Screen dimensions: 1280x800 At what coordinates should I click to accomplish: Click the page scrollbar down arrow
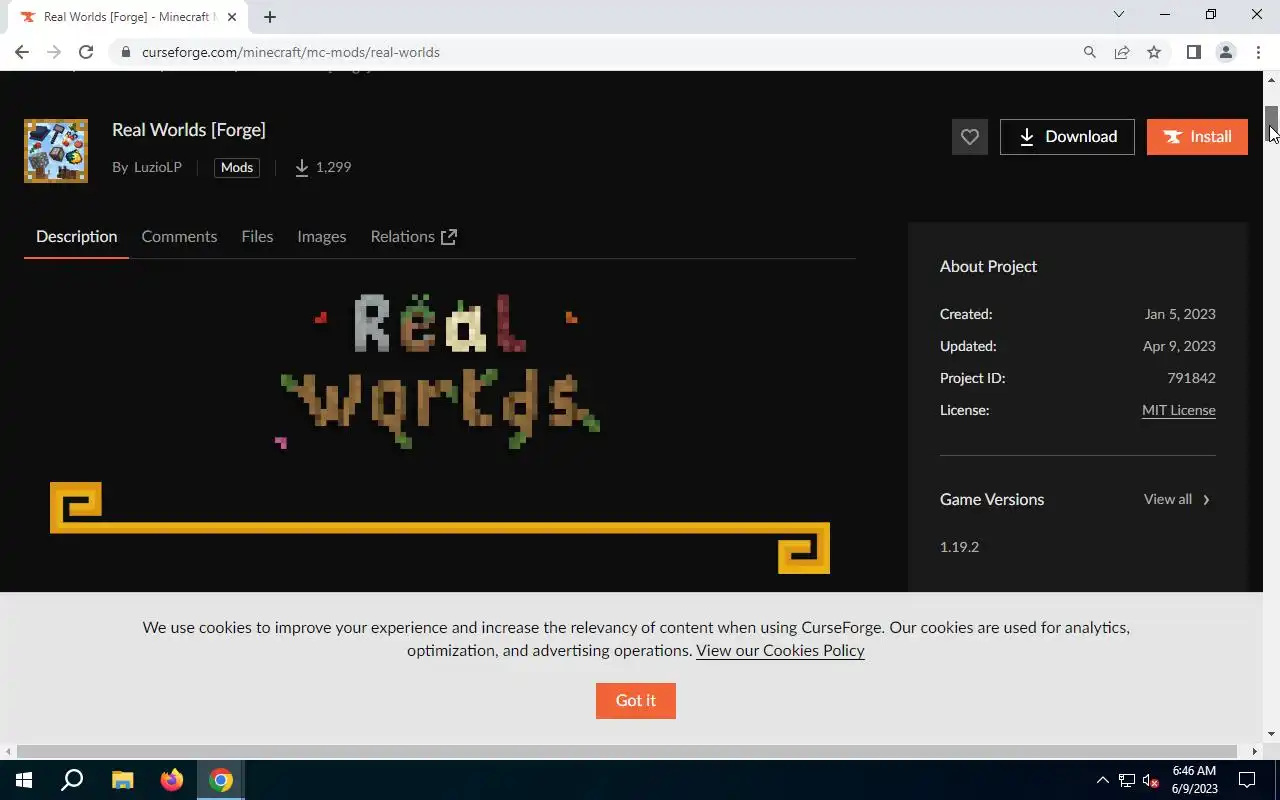(1272, 735)
